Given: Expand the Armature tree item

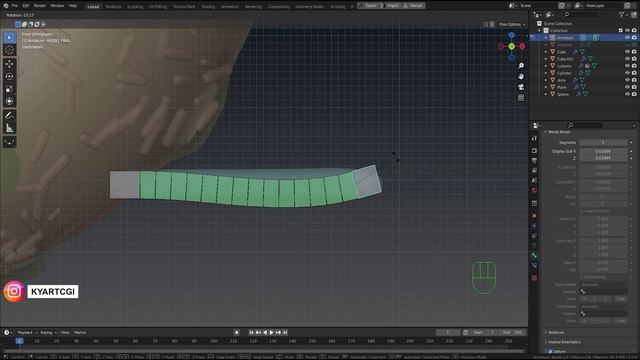Looking at the screenshot, I should point(546,38).
